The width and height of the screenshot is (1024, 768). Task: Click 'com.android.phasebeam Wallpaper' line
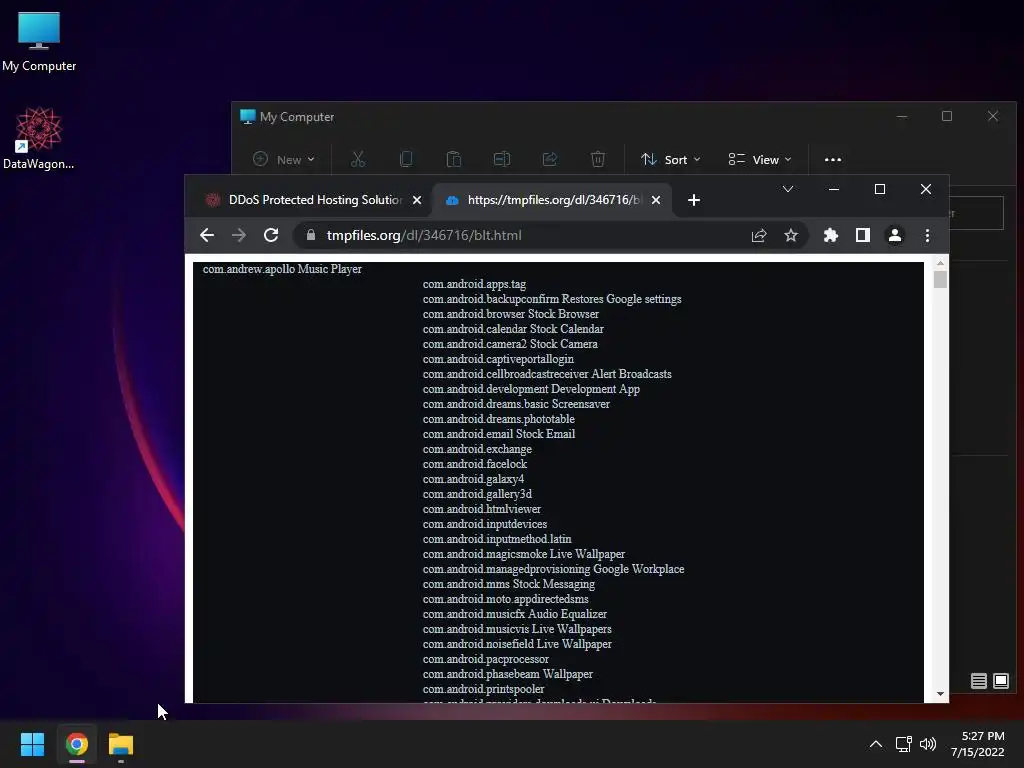(x=508, y=674)
